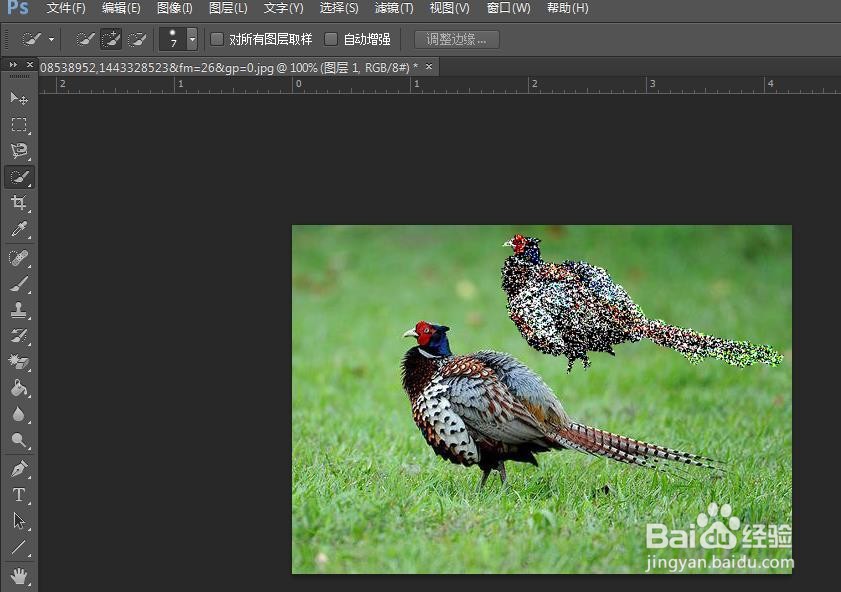Select the Pen tool
The width and height of the screenshot is (841, 592).
(x=19, y=469)
